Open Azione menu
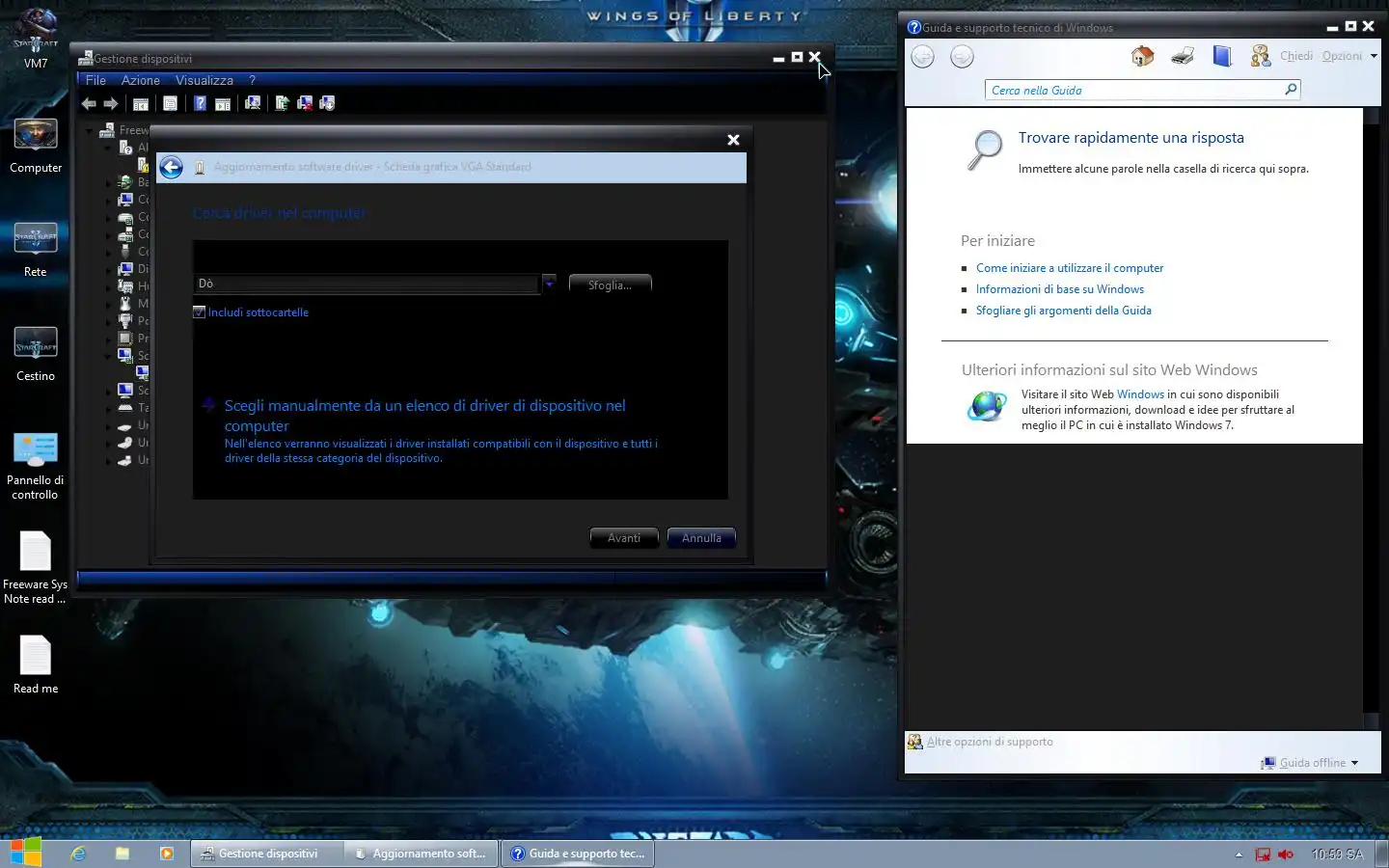The height and width of the screenshot is (868, 1389). (x=141, y=80)
